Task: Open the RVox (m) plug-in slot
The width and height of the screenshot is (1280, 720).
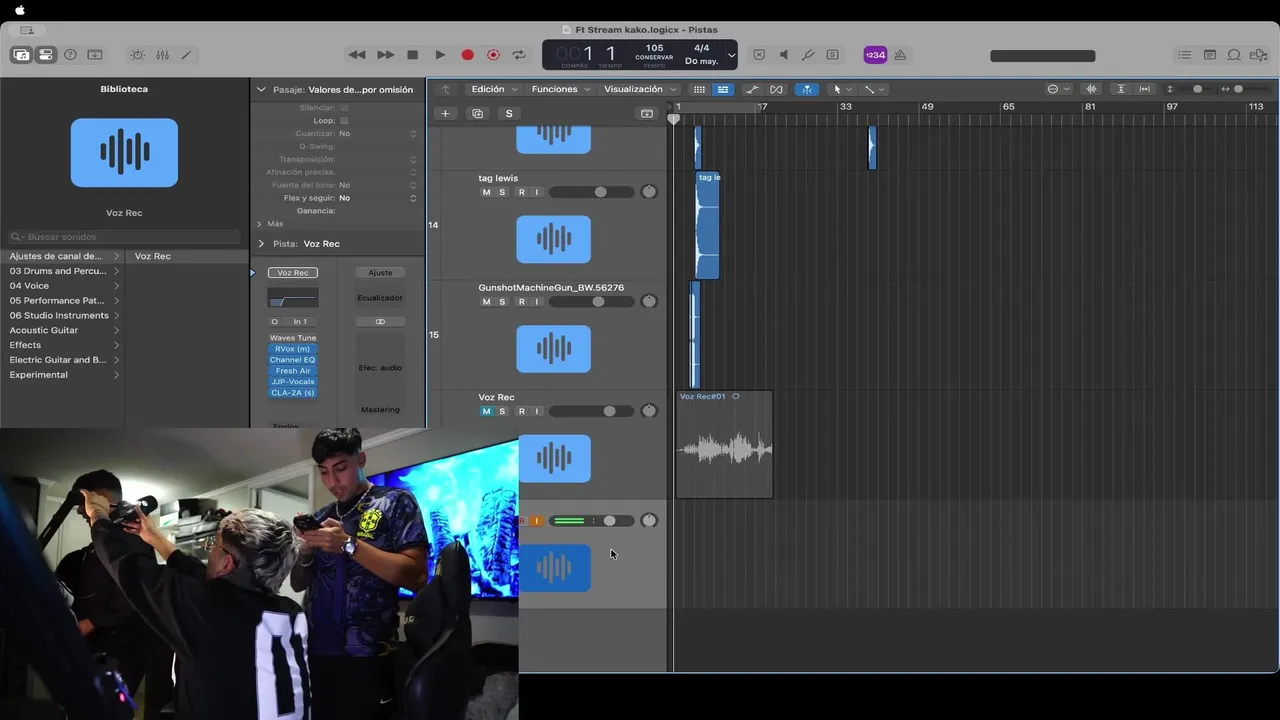Action: coord(293,349)
